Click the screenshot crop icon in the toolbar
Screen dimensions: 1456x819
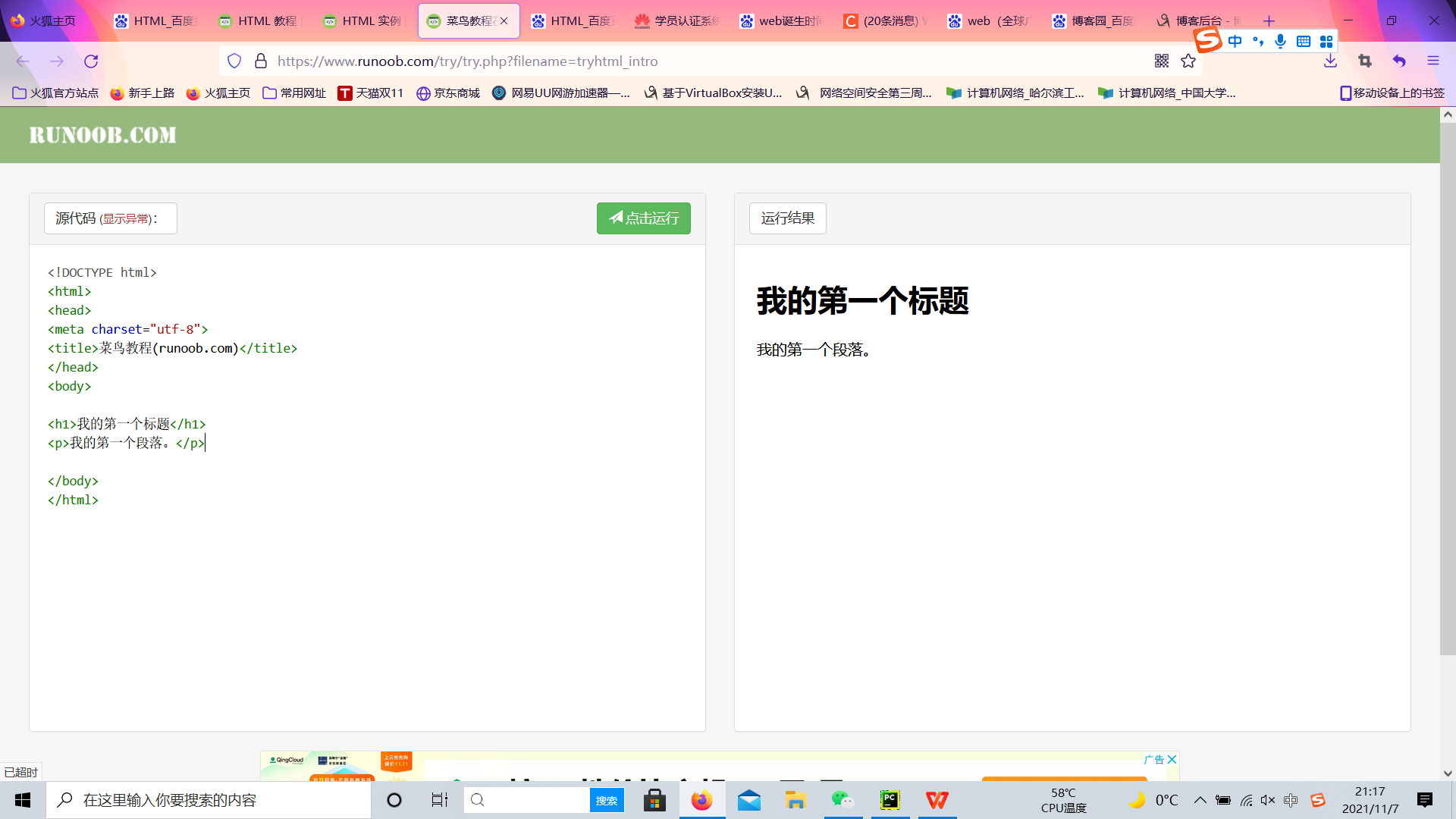point(1365,61)
